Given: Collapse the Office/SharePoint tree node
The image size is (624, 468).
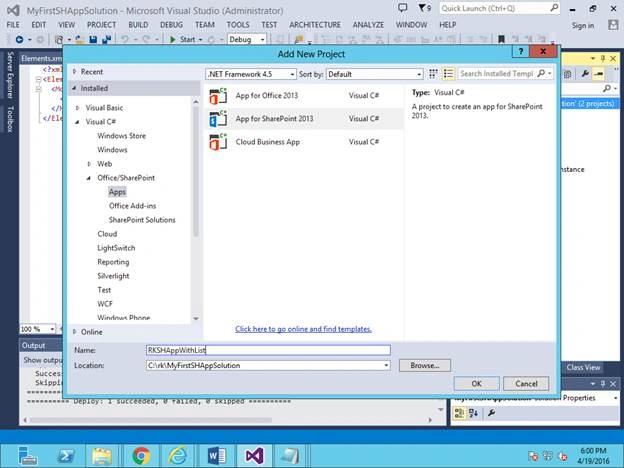Looking at the screenshot, I should click(89, 178).
